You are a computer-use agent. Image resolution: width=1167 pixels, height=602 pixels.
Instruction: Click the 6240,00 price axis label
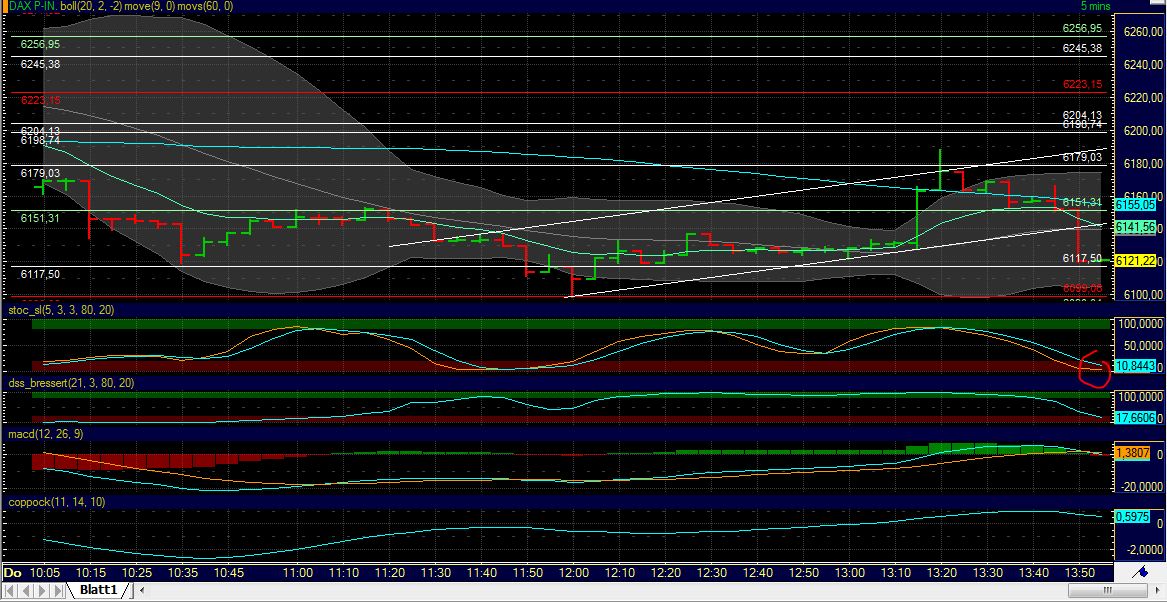(x=1142, y=65)
